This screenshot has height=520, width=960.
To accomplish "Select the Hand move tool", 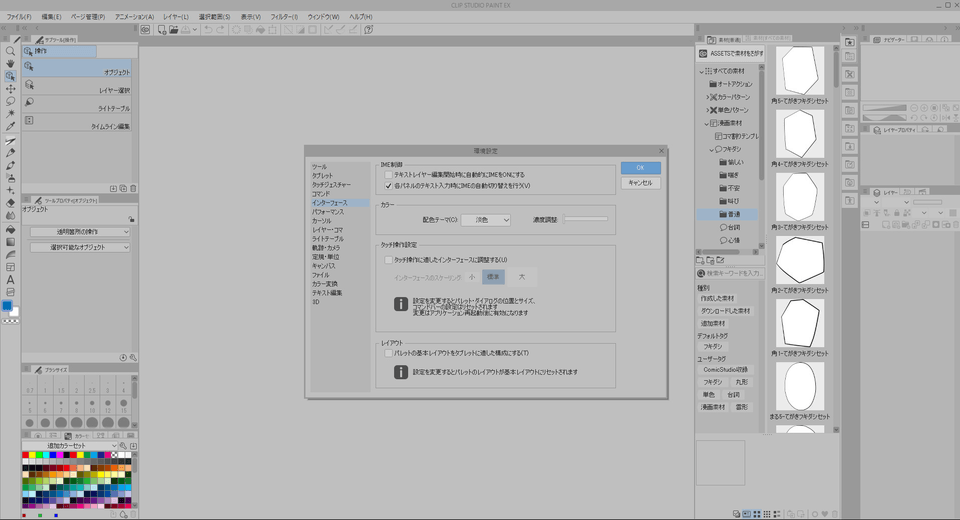I will [10, 63].
